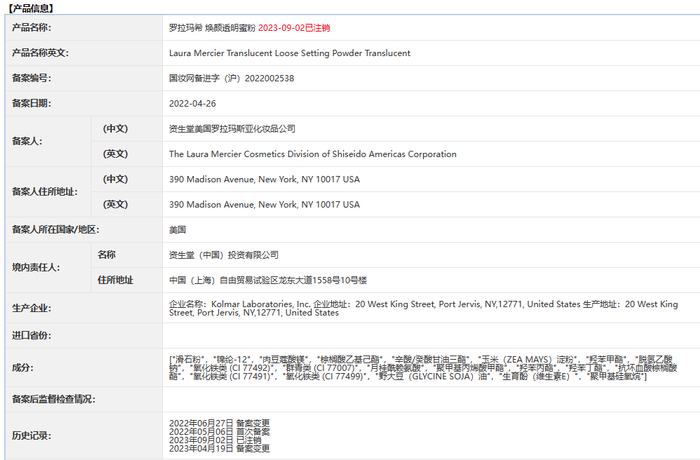
Task: Select the 备案编号 label
Action: click(x=31, y=78)
